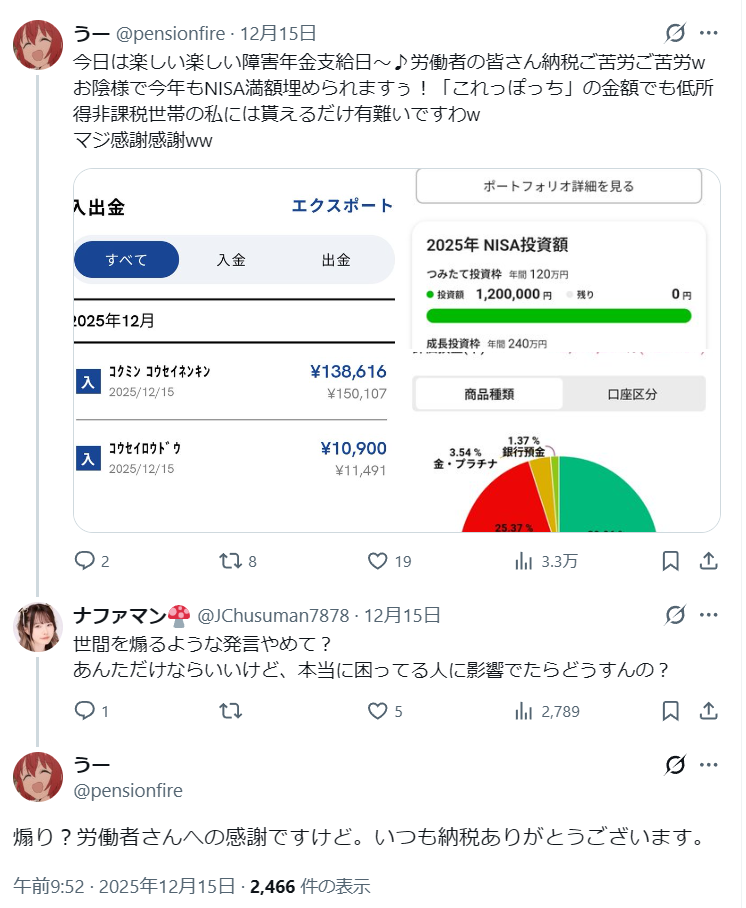Click the エクスポート link in the image

[342, 206]
